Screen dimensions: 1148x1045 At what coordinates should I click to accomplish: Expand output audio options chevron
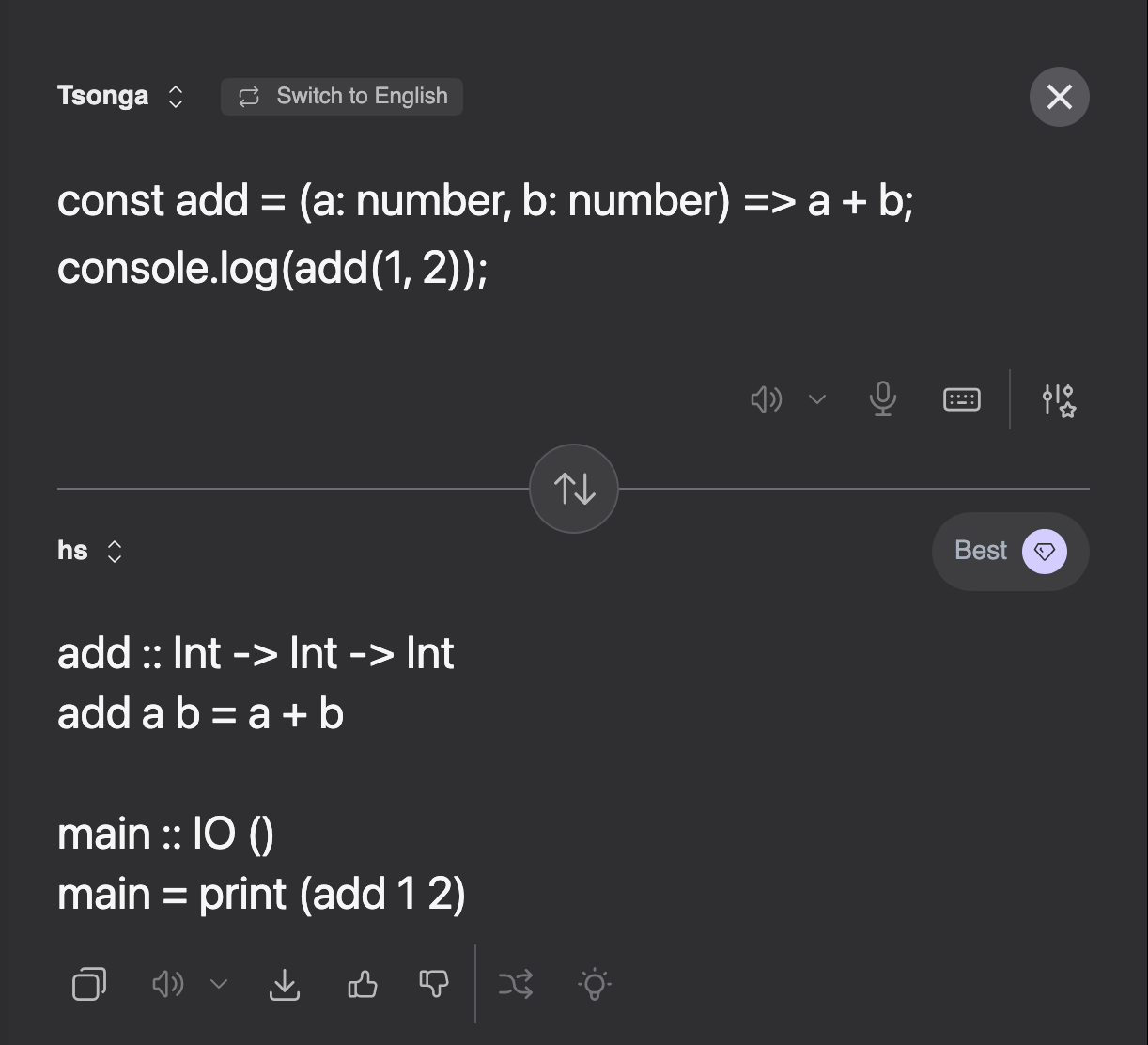coord(219,984)
